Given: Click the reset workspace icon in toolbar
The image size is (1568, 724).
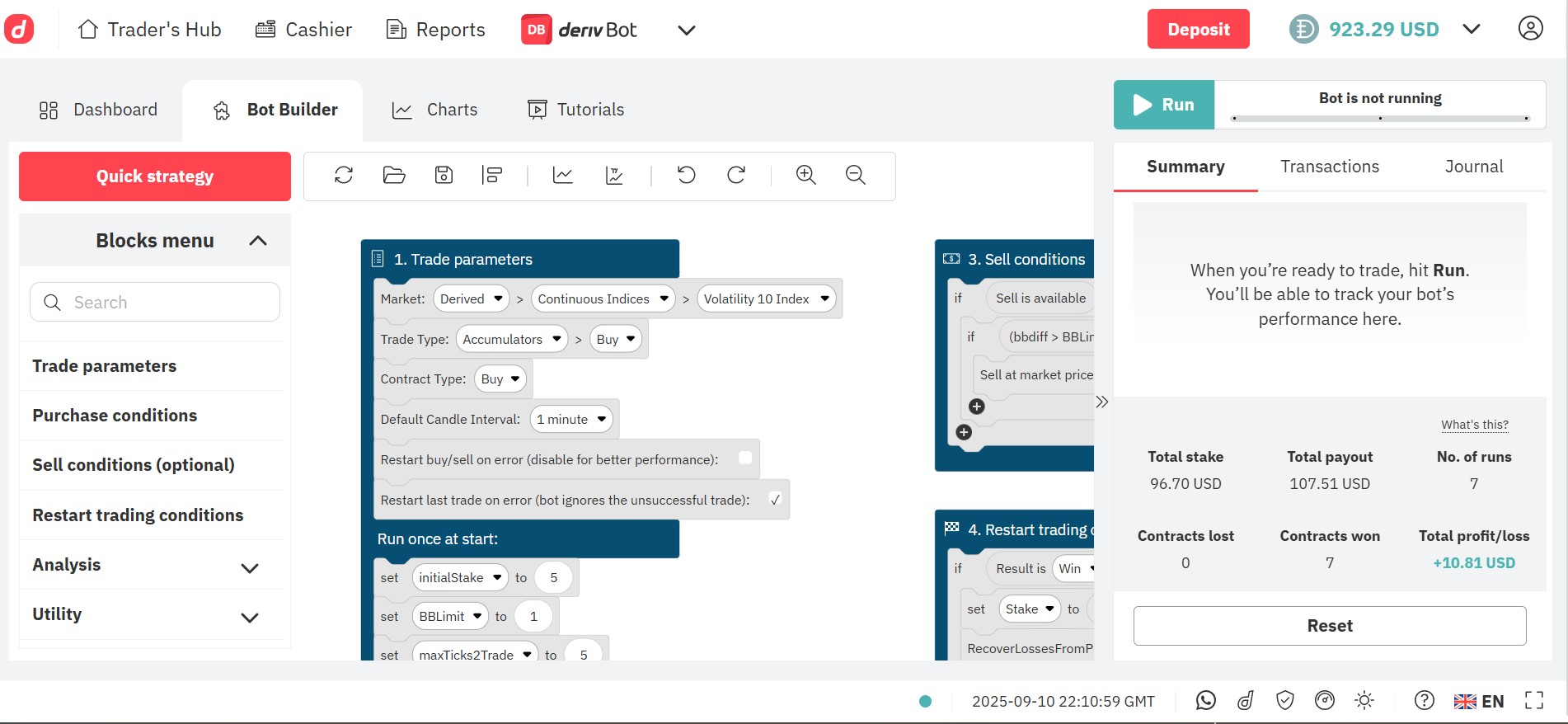Looking at the screenshot, I should [344, 175].
